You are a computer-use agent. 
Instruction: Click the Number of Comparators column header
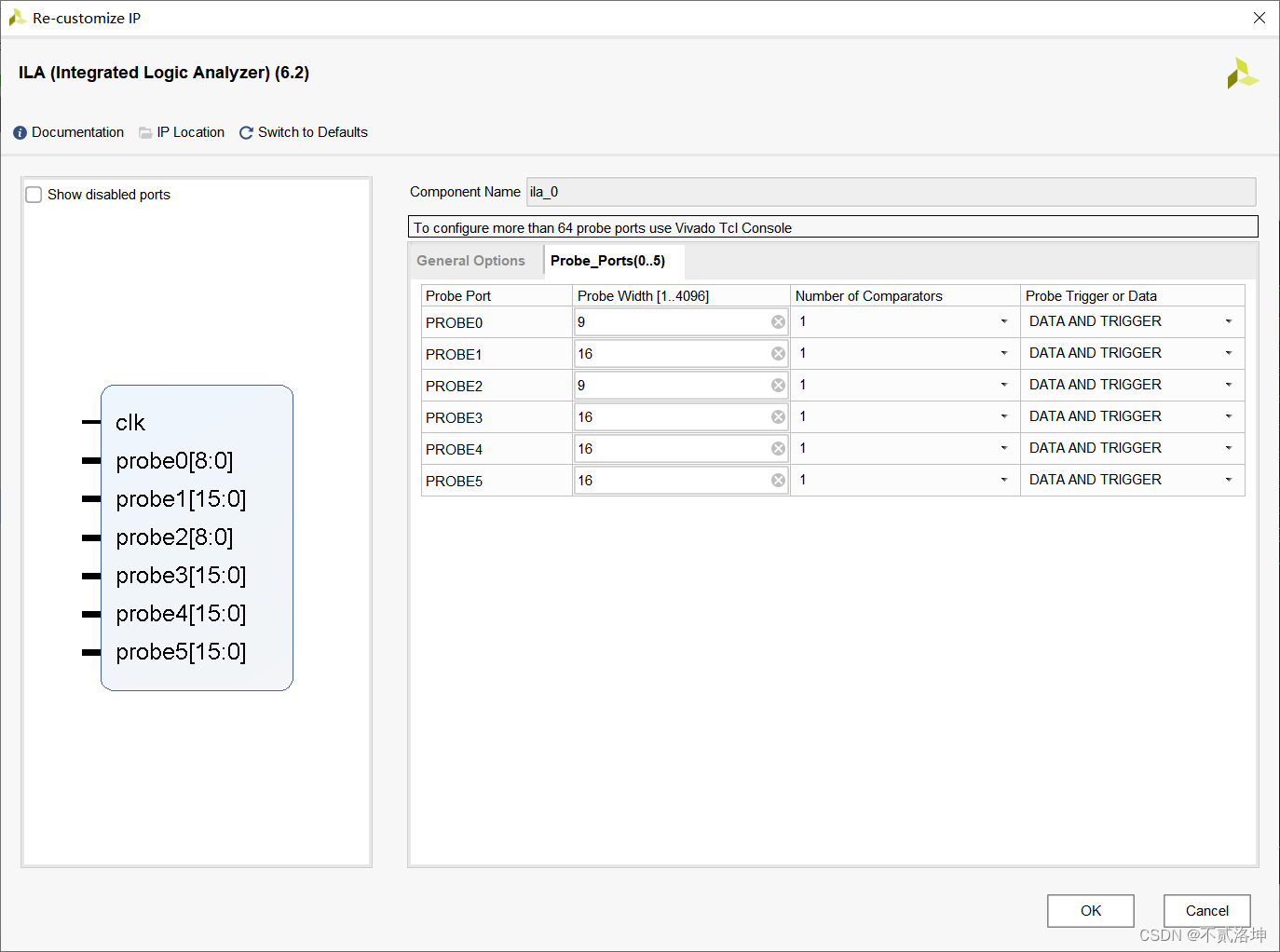906,296
